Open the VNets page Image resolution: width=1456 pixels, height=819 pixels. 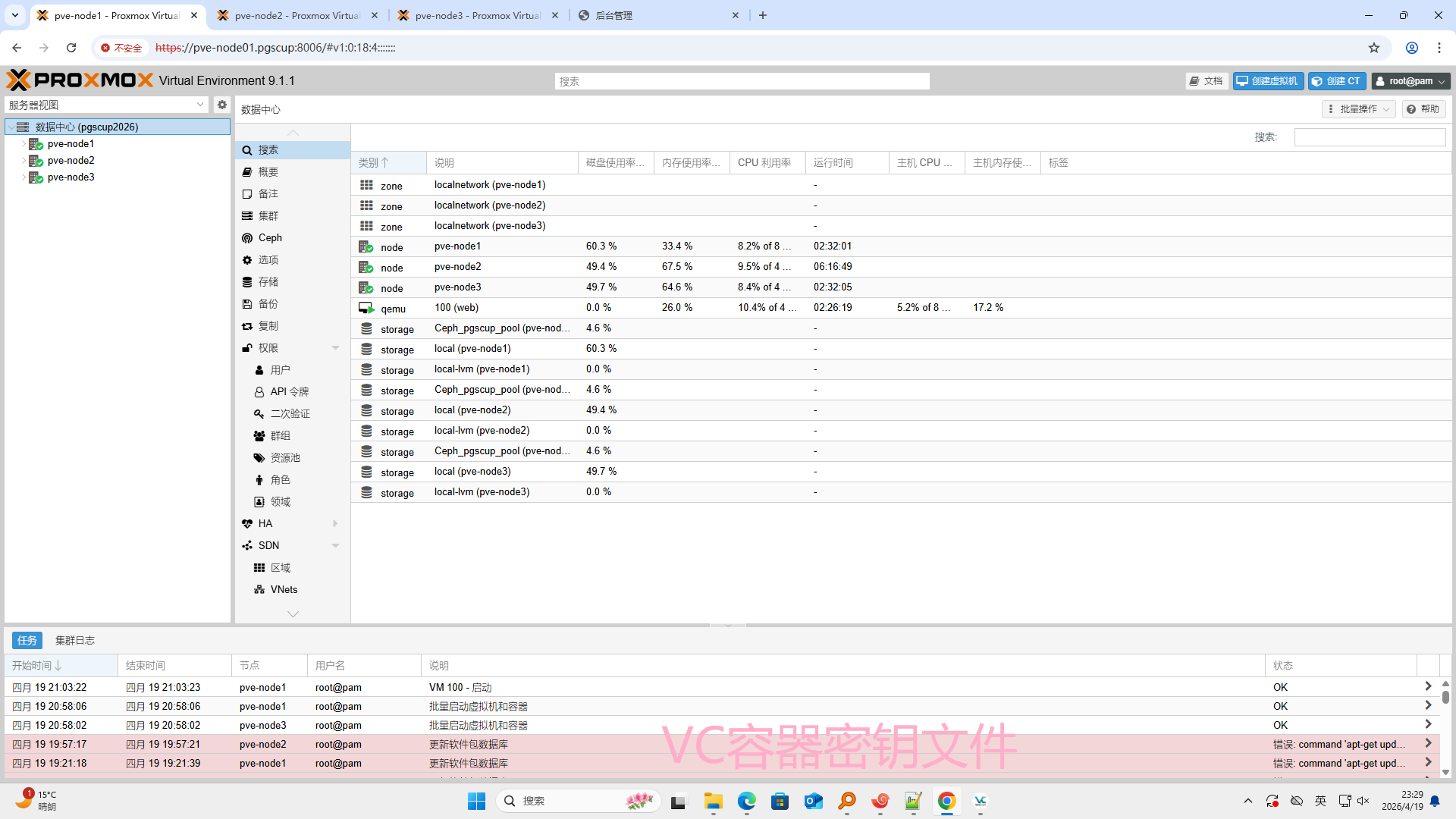pos(284,589)
